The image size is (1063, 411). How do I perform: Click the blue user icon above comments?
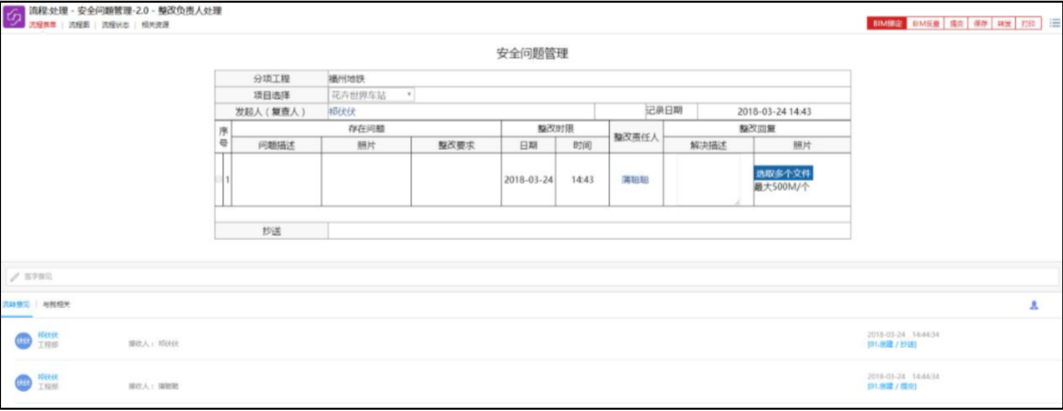pos(1034,305)
